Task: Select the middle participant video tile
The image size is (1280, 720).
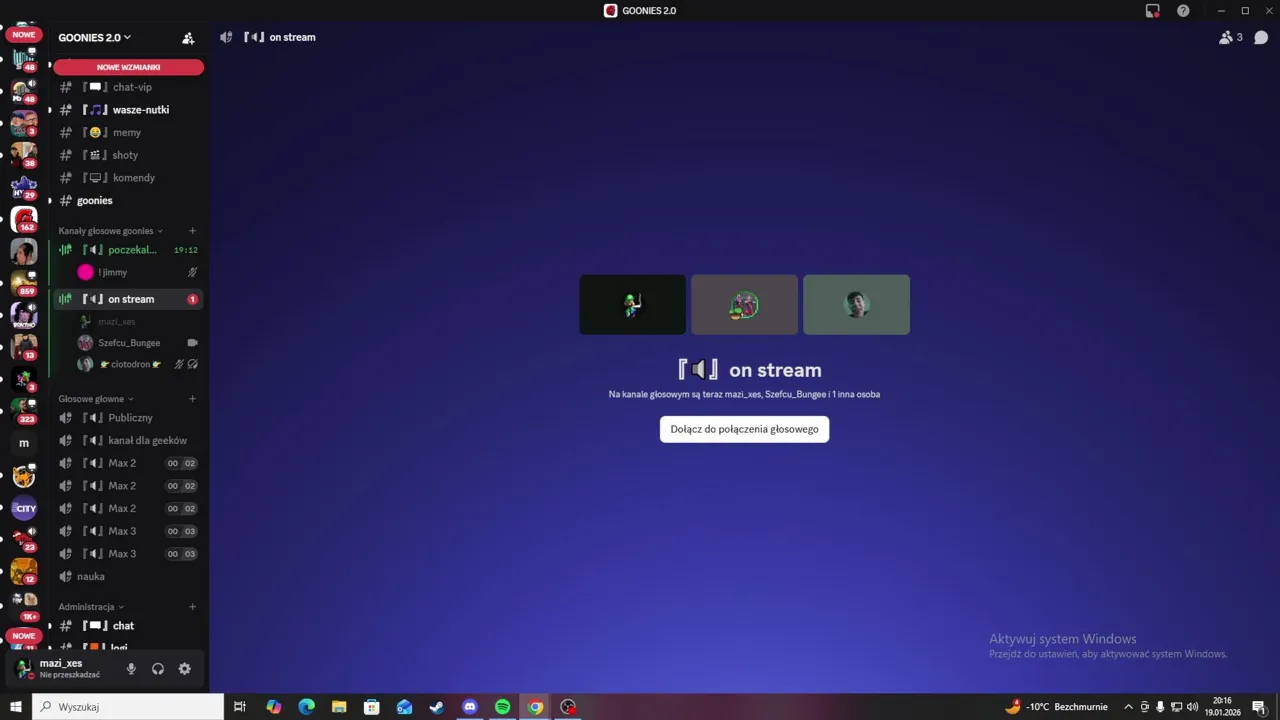Action: click(744, 305)
